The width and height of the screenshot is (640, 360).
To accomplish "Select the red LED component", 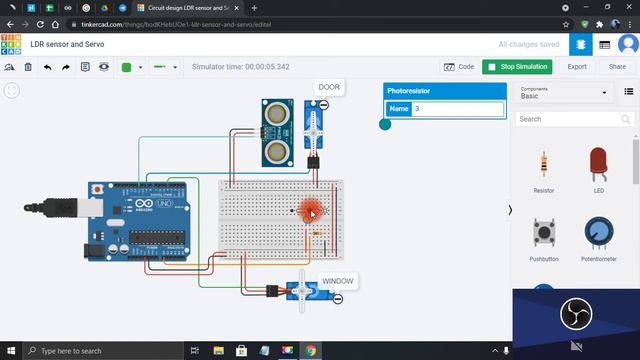I will 599,170.
